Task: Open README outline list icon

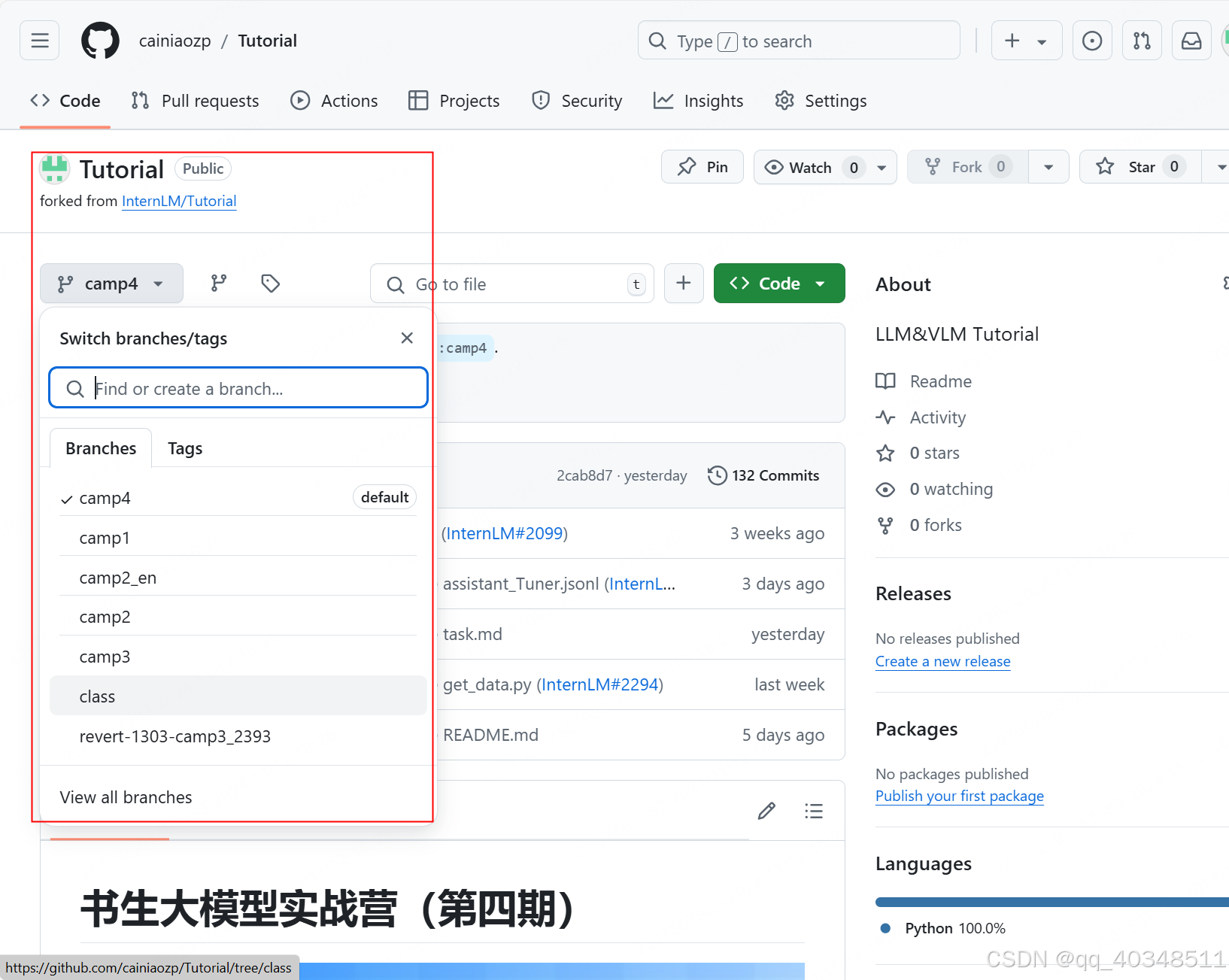Action: coord(814,811)
